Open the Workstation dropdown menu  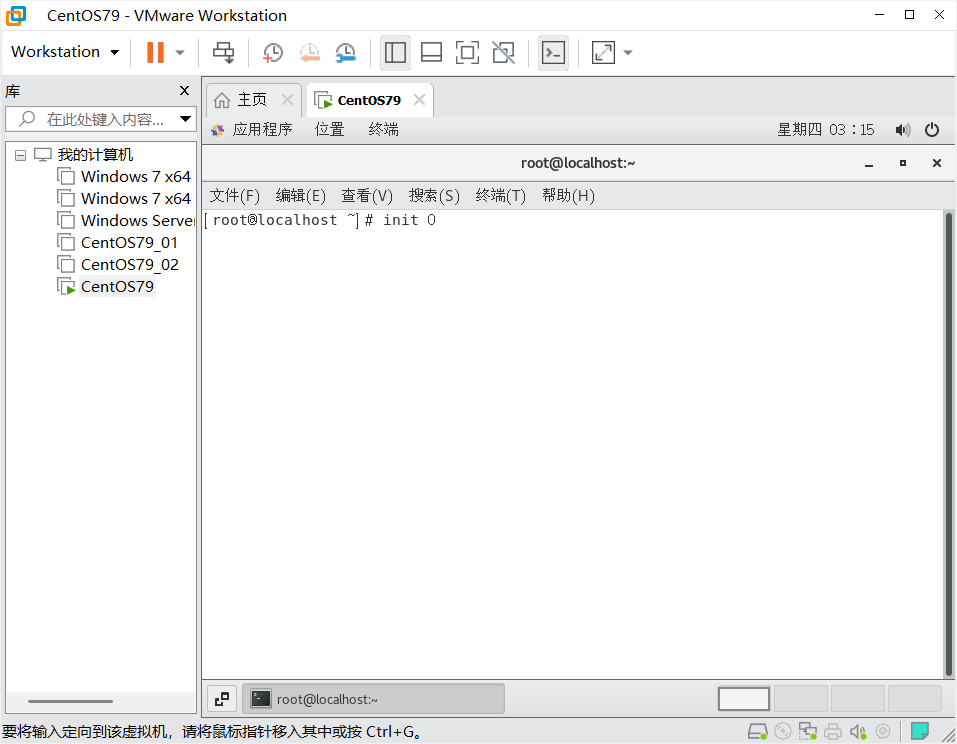coord(65,52)
